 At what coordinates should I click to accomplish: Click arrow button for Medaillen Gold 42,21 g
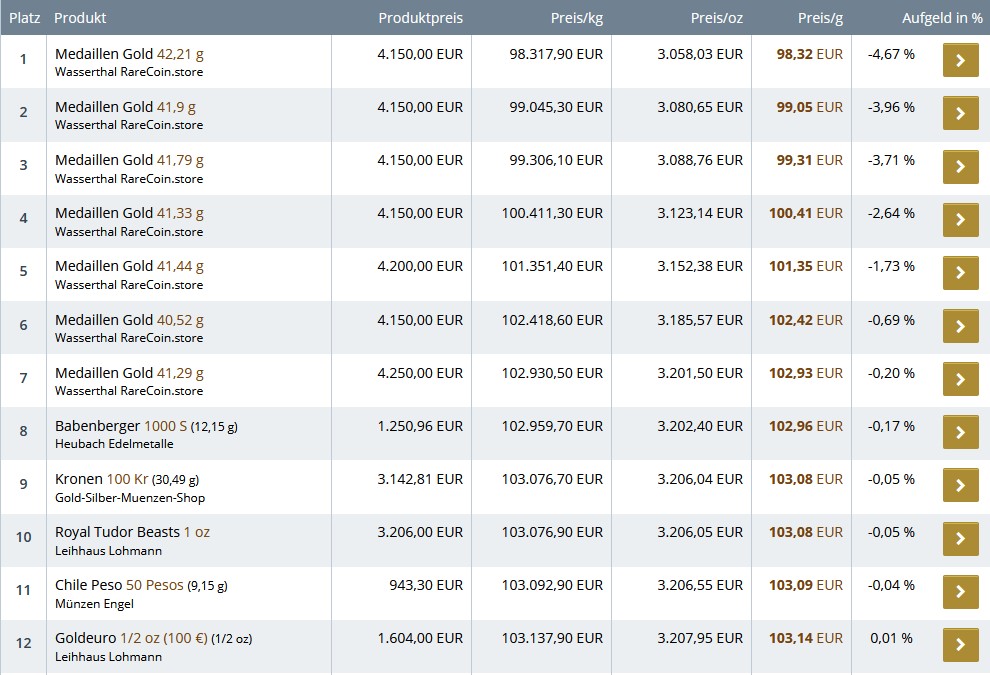[x=960, y=61]
